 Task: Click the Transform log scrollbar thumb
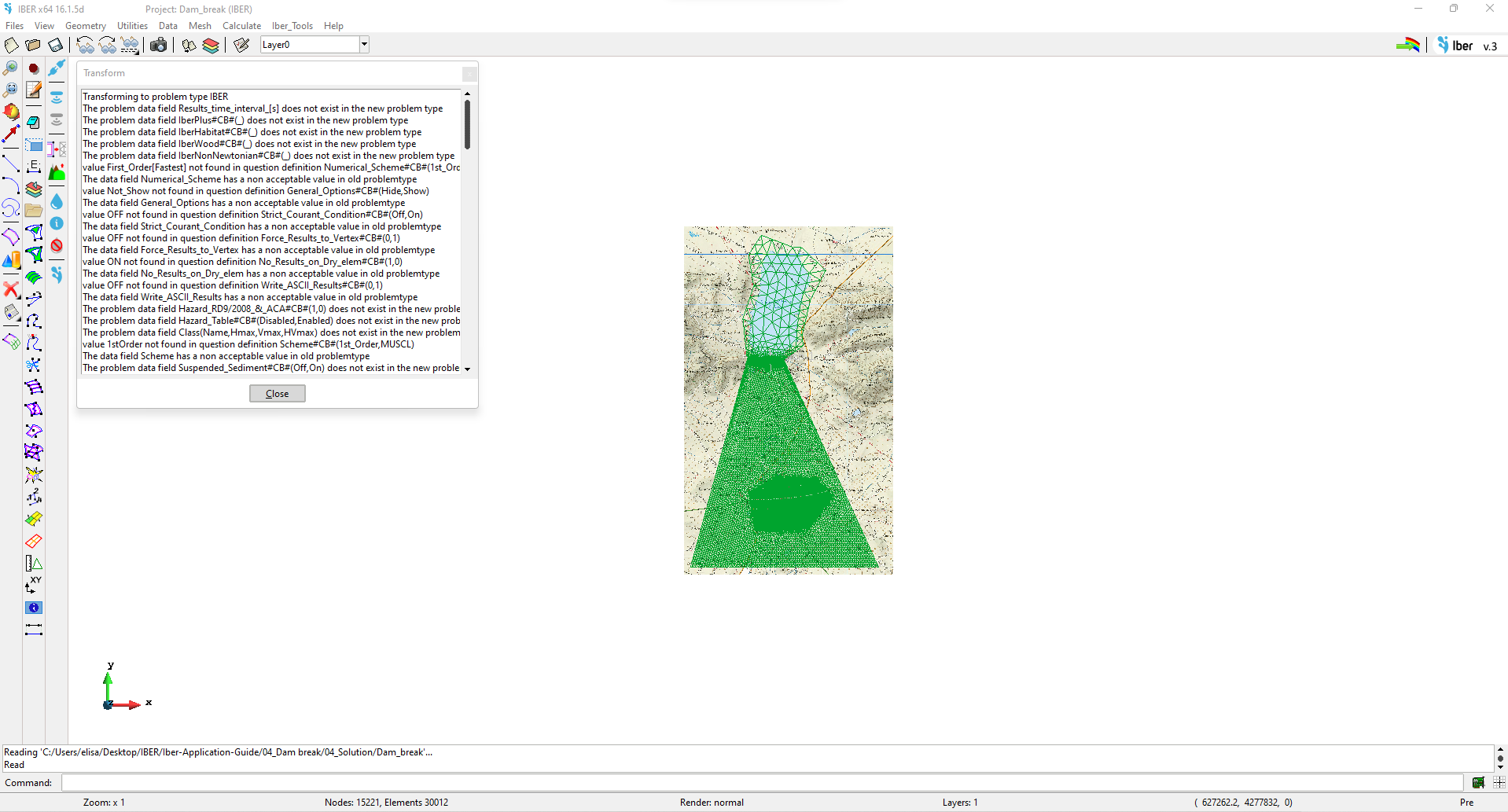[x=467, y=124]
